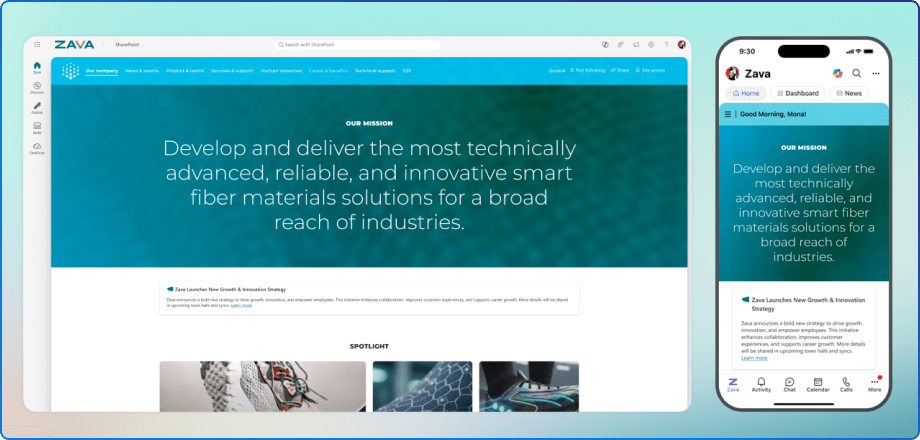Click Learn more link in the desktop news card

[x=241, y=306]
